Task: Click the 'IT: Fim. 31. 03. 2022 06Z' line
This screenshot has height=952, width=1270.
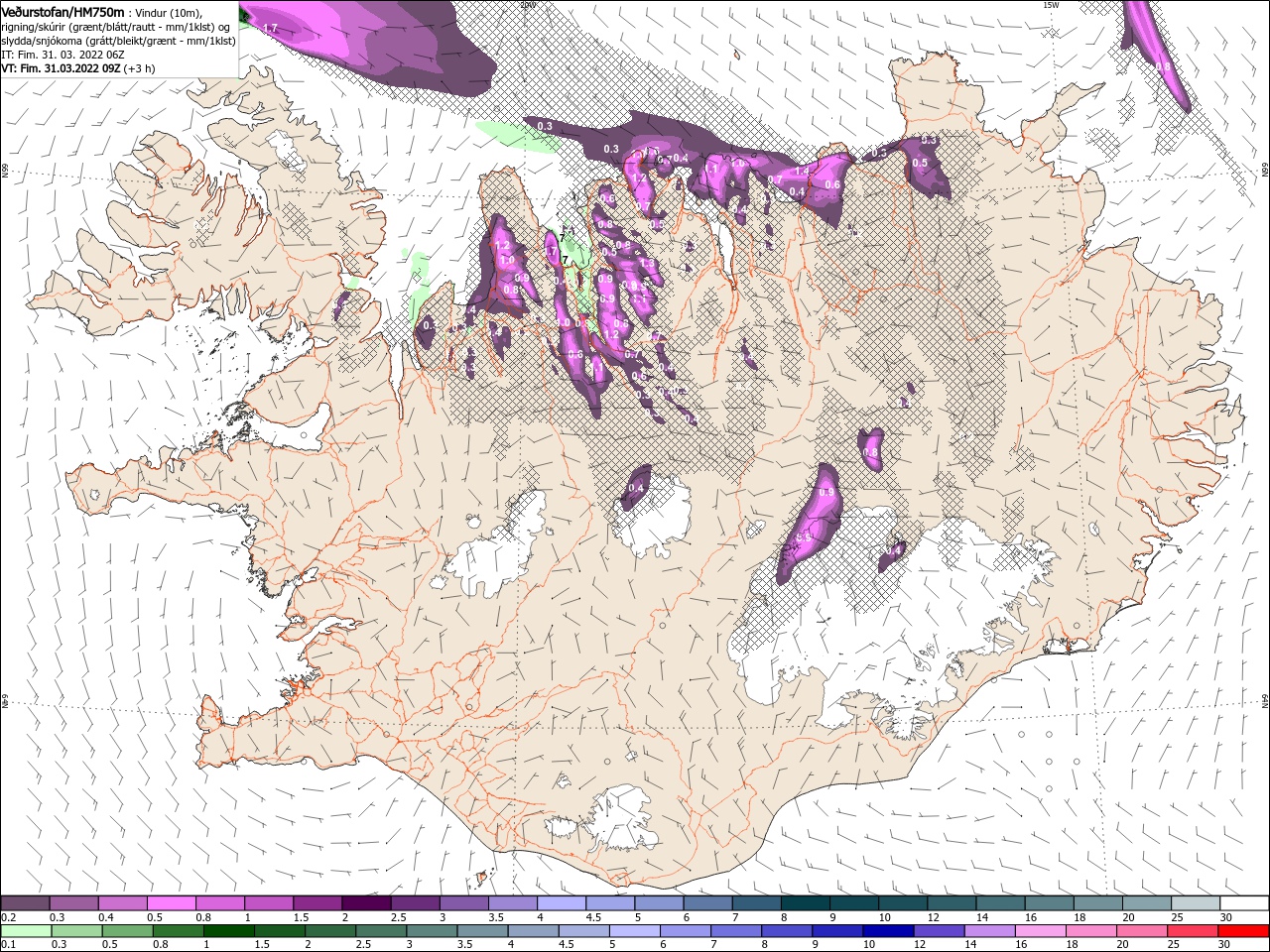Action: point(63,55)
